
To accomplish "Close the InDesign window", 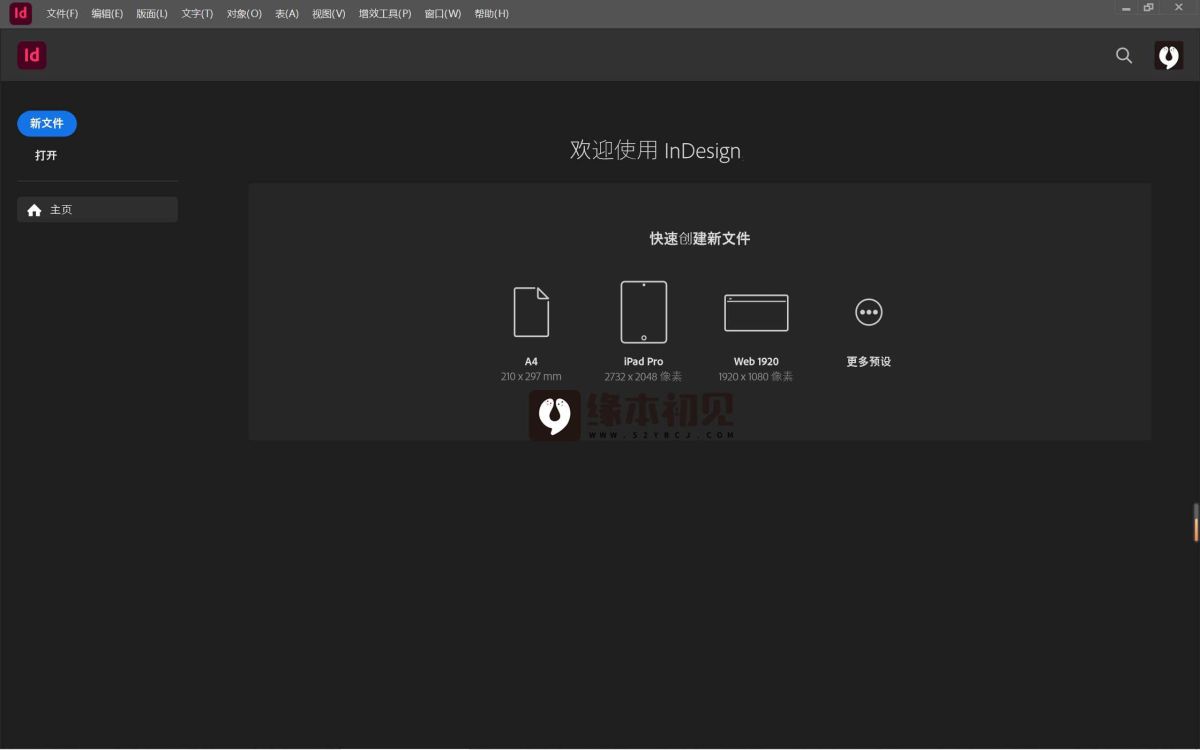I will [1178, 8].
